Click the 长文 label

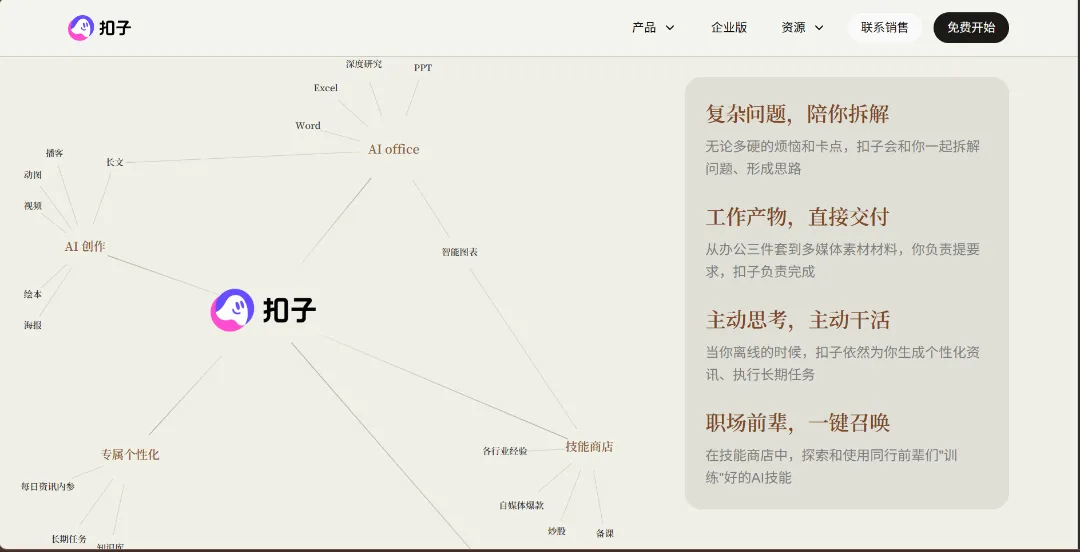(x=115, y=162)
